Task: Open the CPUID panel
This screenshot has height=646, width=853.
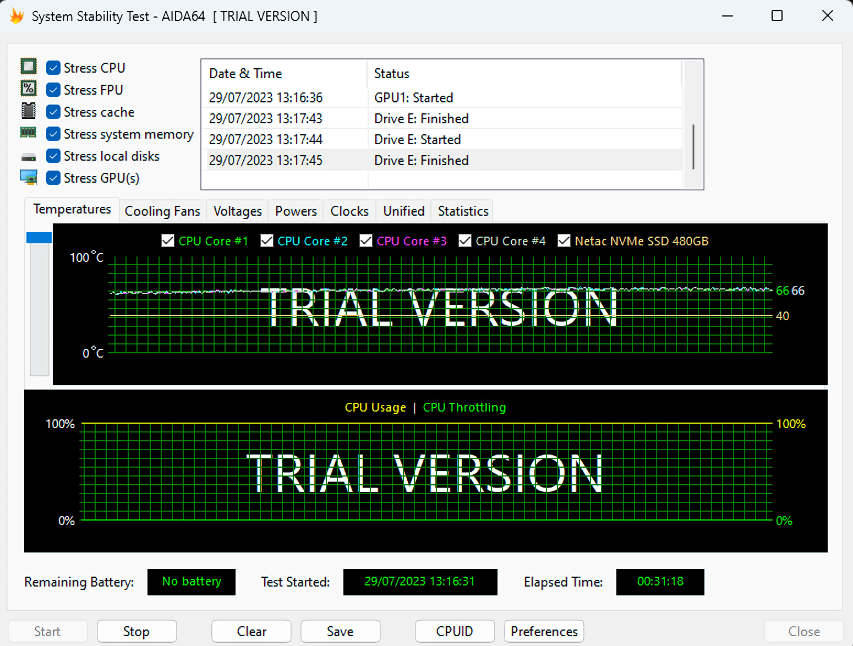Action: [x=455, y=631]
